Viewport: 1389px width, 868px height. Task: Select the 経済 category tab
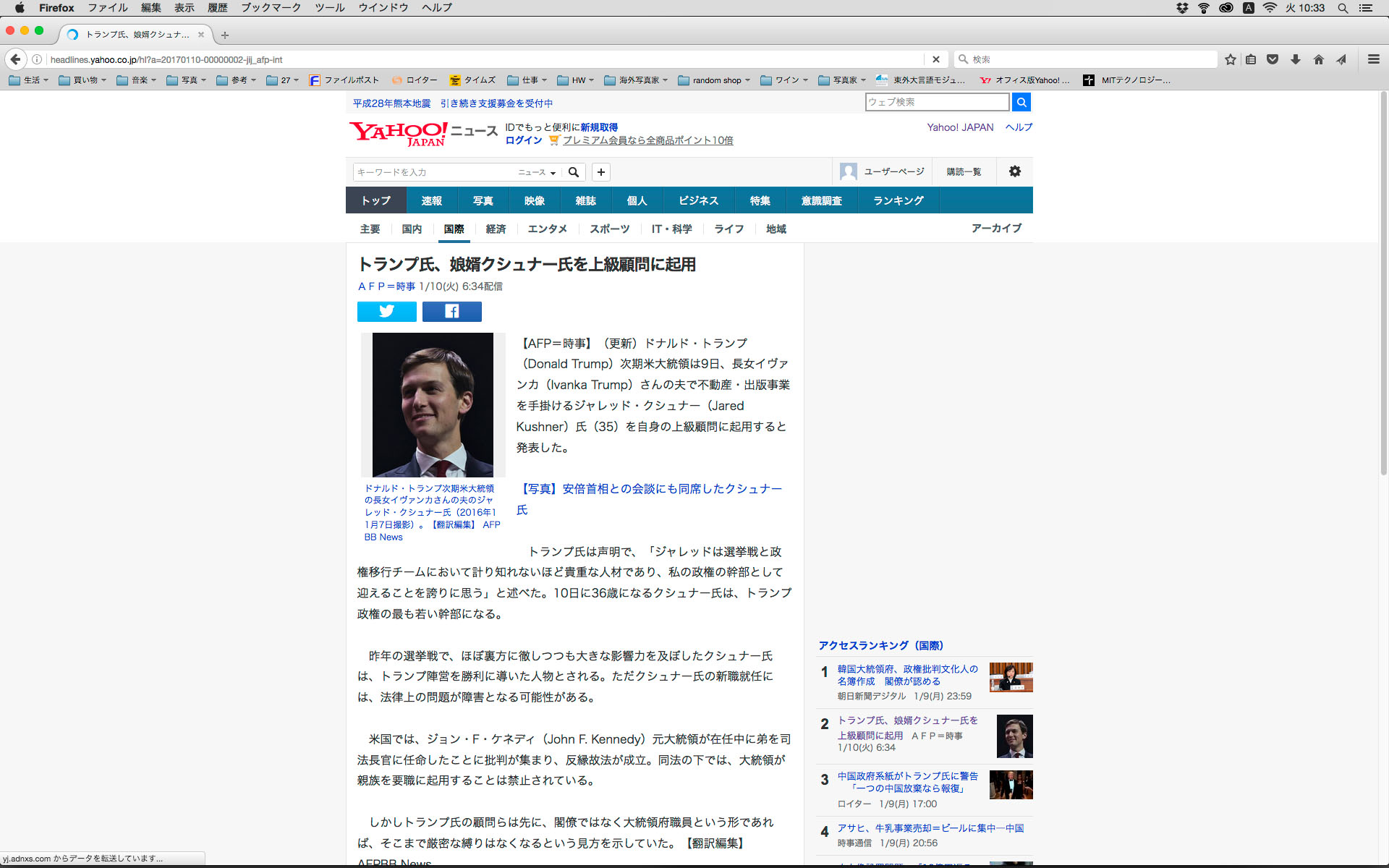coord(496,229)
